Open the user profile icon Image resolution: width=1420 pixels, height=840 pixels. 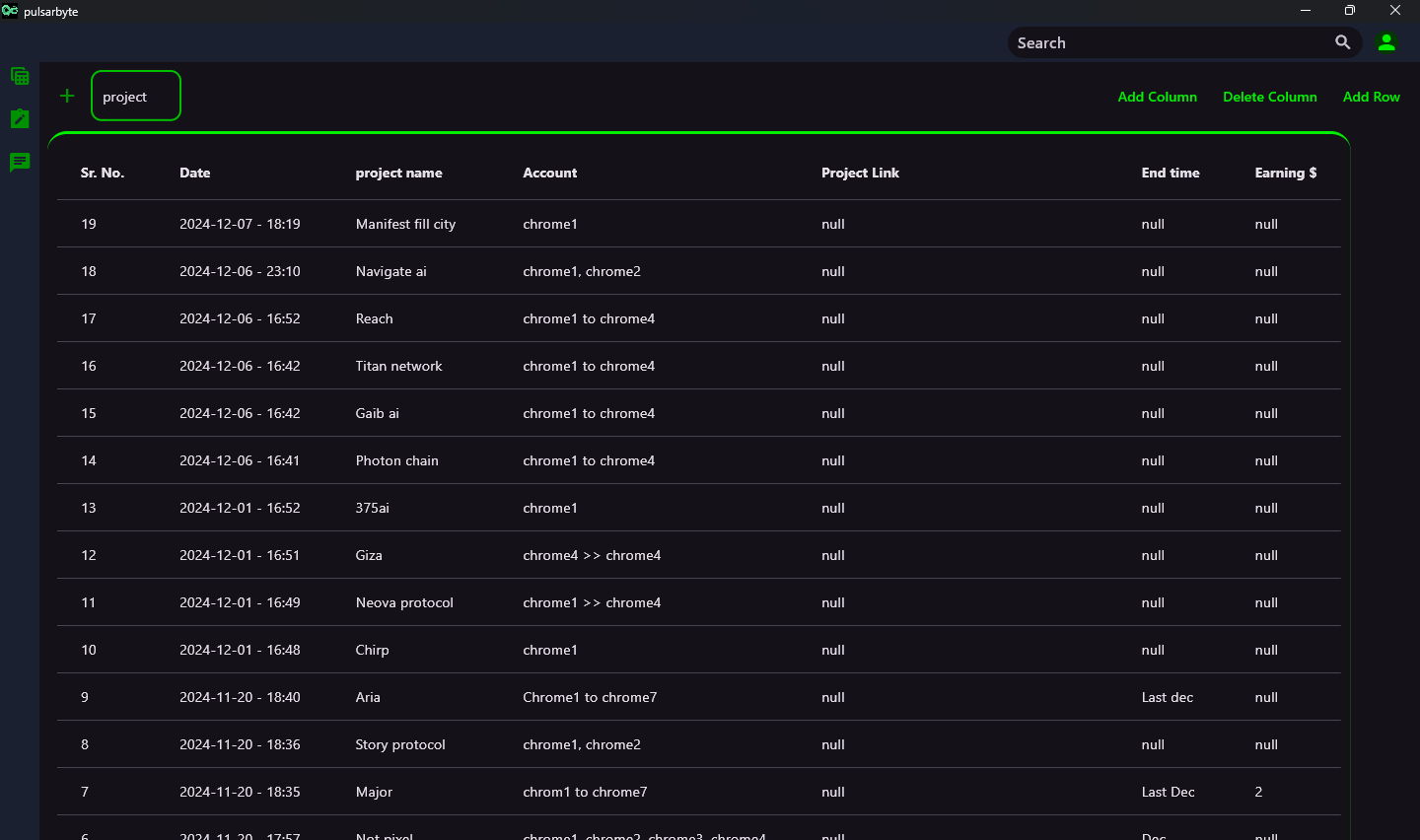(x=1386, y=42)
